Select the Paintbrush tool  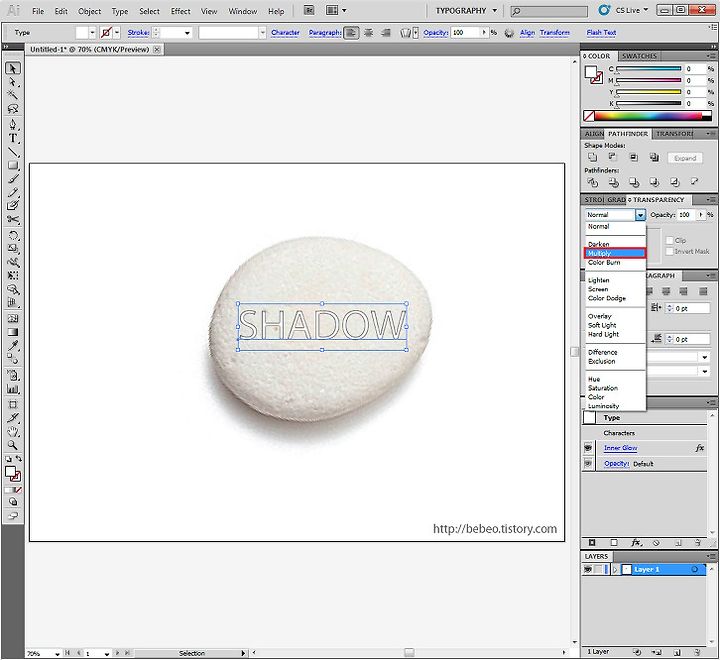13,179
